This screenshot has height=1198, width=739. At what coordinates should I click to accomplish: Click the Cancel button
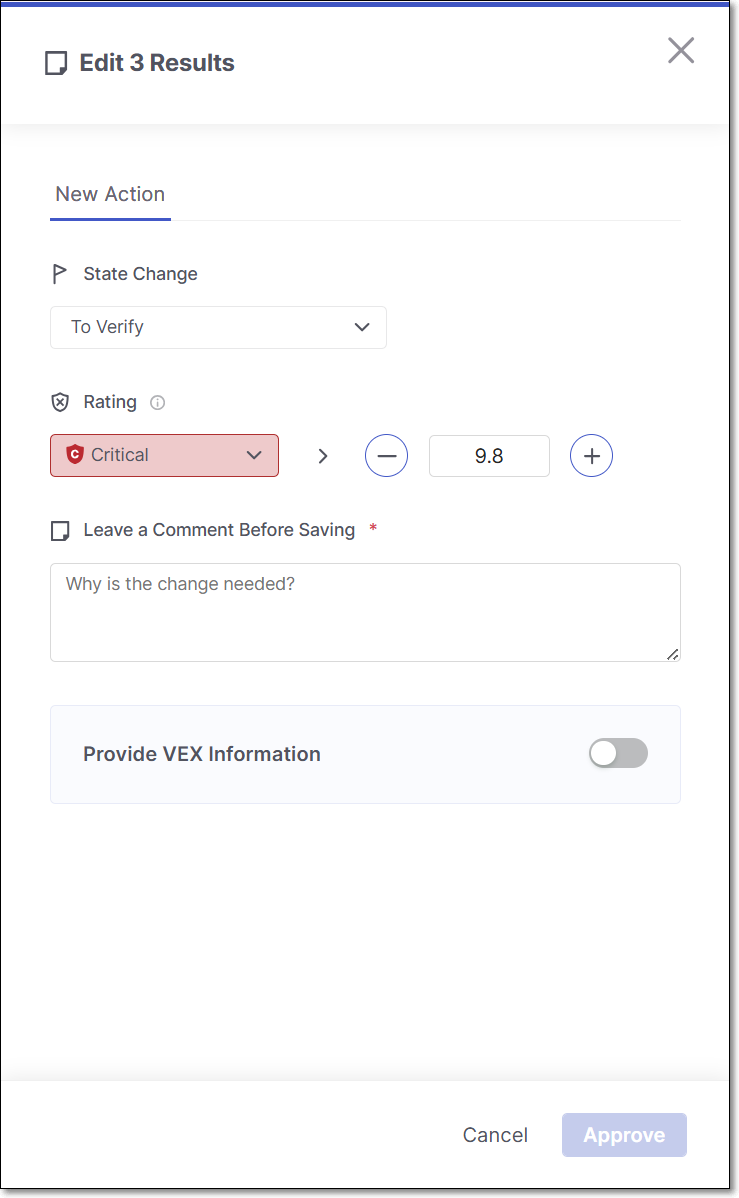click(495, 1135)
